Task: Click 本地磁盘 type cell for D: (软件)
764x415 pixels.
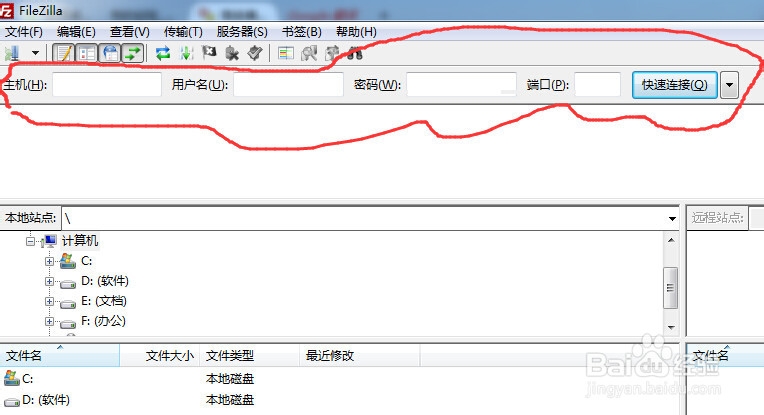Action: pos(230,400)
